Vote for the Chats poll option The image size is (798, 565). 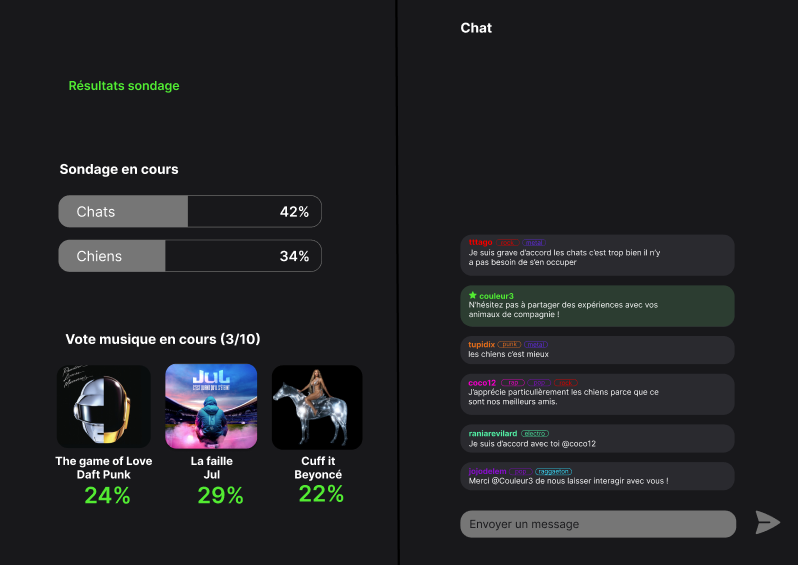190,211
